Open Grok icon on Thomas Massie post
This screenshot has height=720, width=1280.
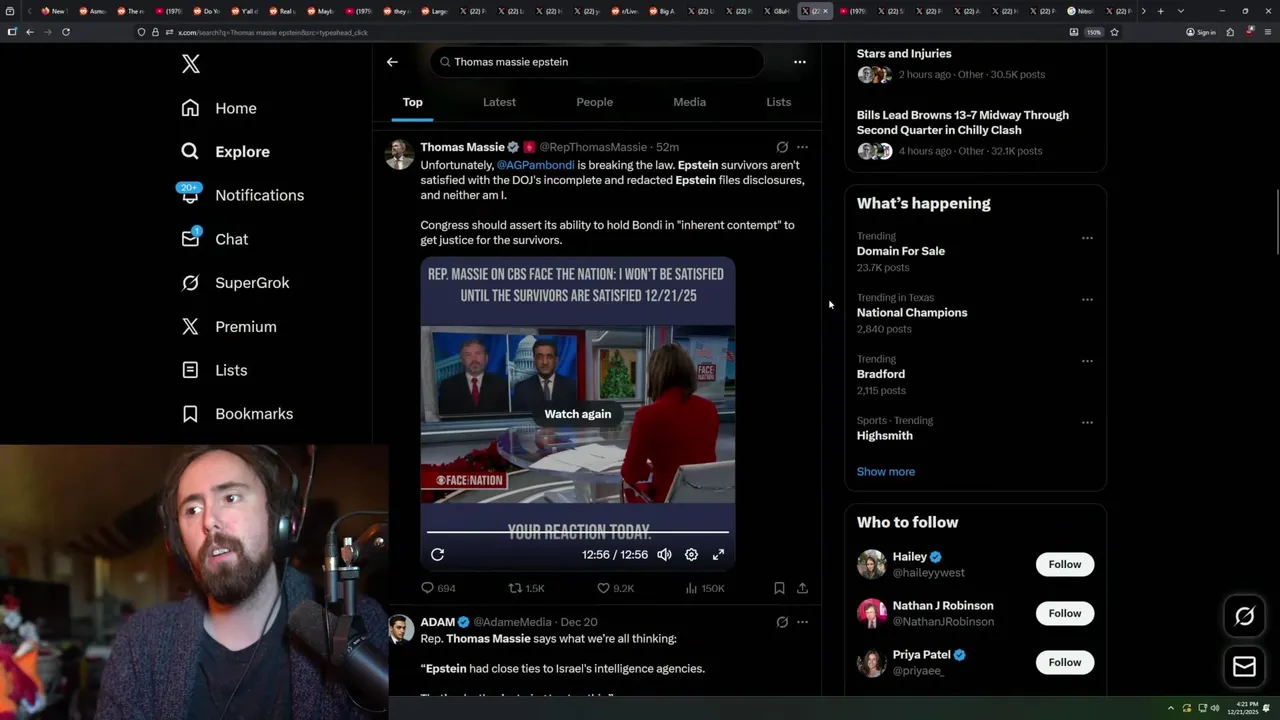click(x=782, y=147)
